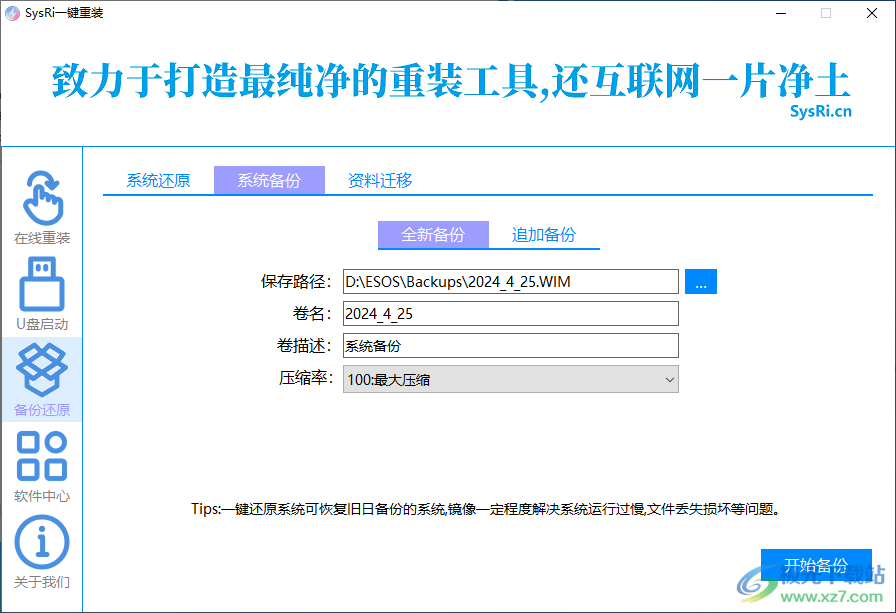Click the SysRi logo in the title bar

click(x=11, y=13)
